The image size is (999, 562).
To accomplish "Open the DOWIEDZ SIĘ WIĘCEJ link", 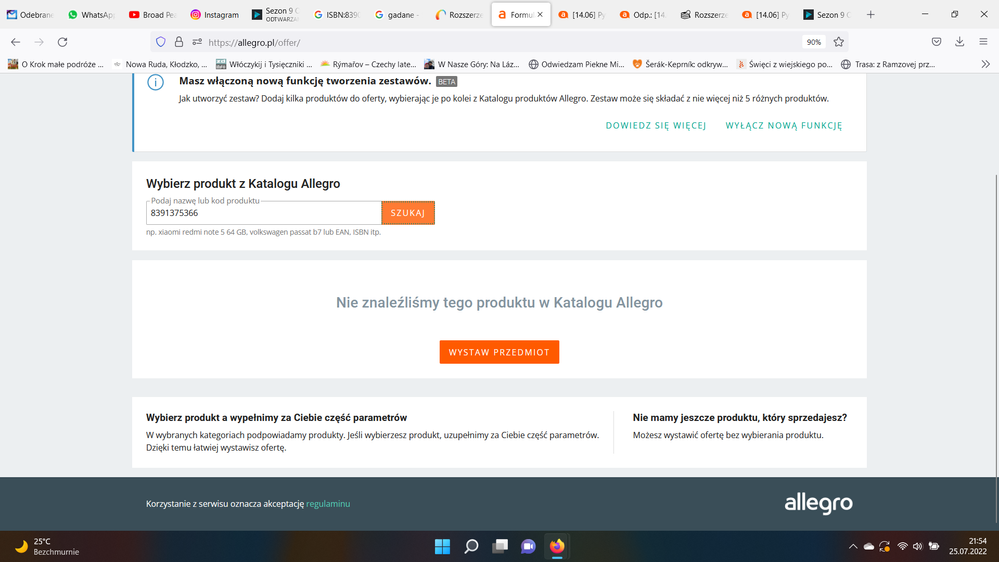I will (656, 126).
